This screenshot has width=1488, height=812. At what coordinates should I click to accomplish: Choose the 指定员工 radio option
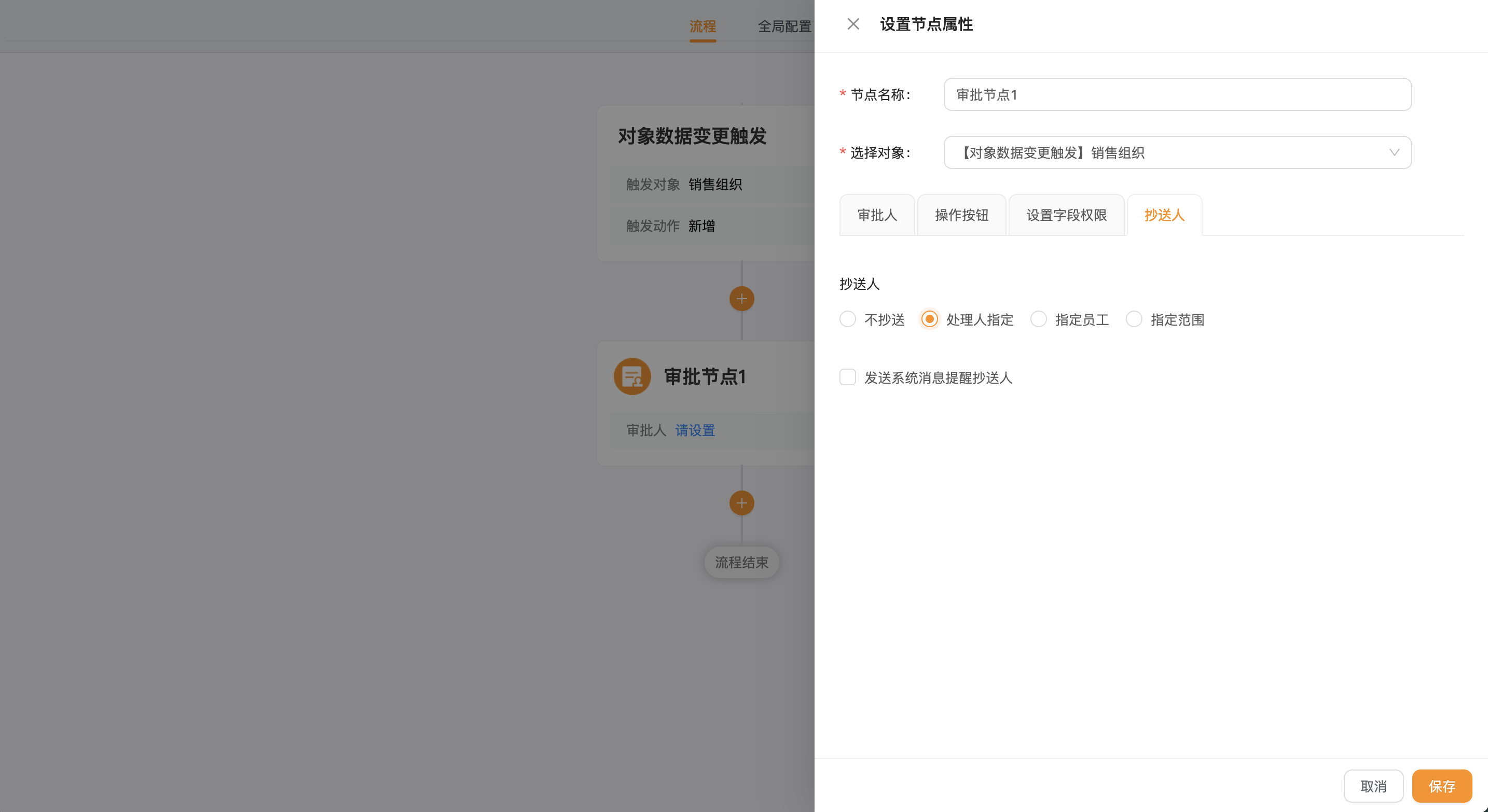pyautogui.click(x=1039, y=319)
